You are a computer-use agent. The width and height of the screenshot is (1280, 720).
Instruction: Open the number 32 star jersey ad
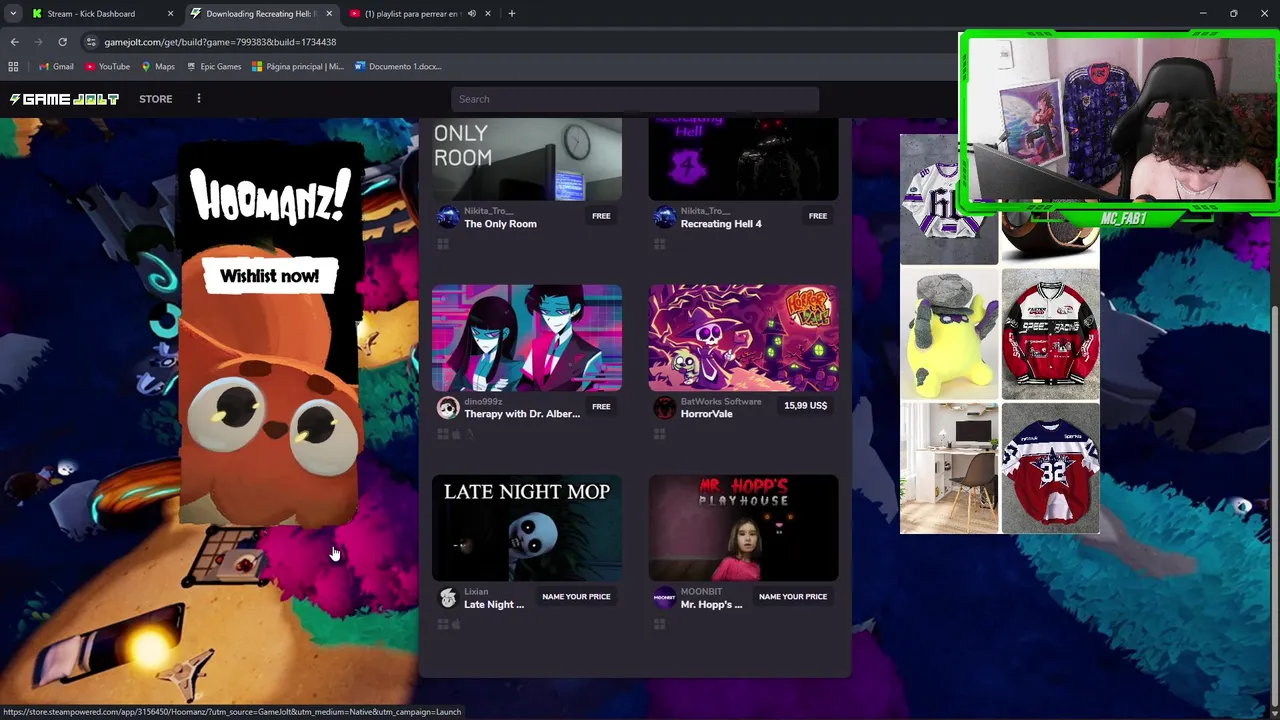pyautogui.click(x=1050, y=468)
